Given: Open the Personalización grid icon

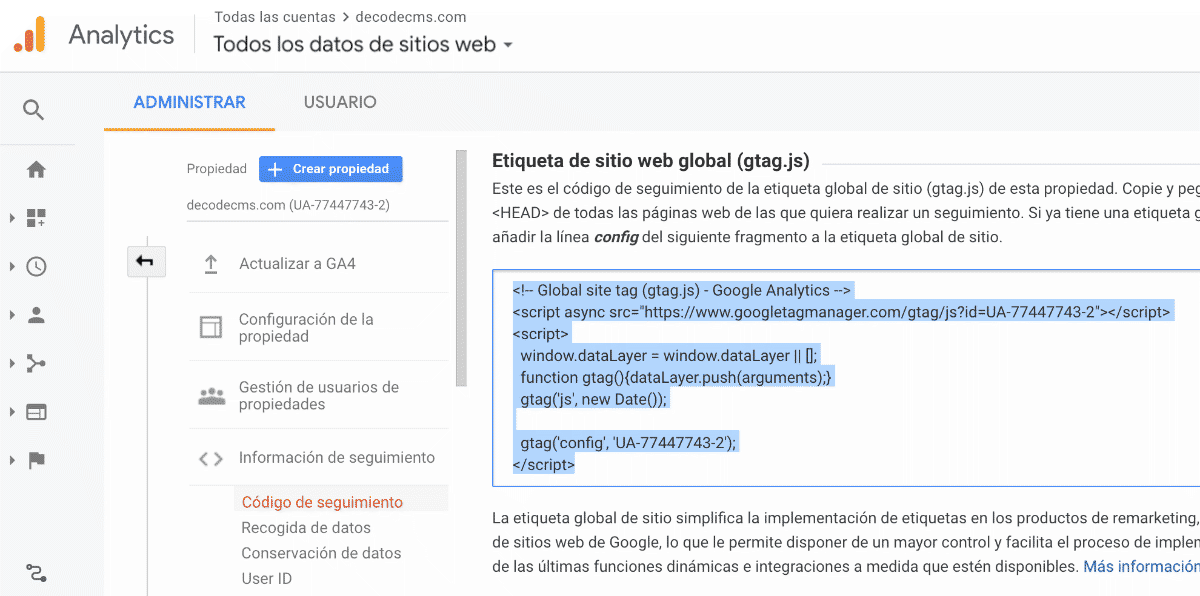Looking at the screenshot, I should tap(36, 218).
